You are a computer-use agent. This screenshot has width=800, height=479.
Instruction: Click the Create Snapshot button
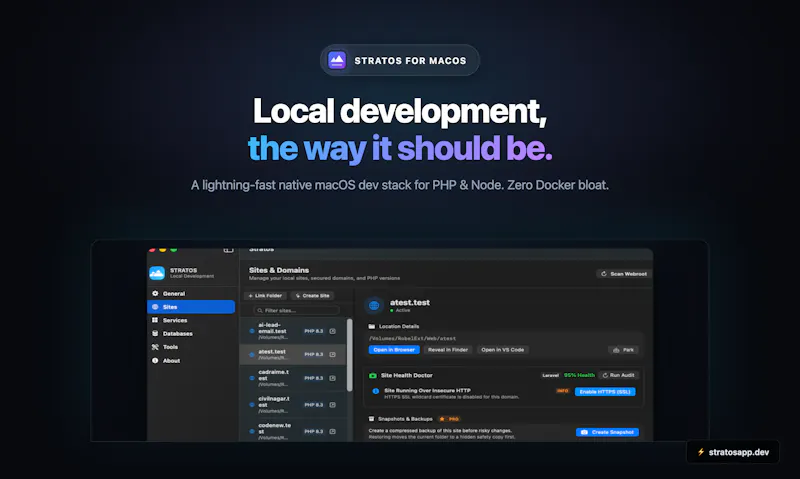click(607, 432)
